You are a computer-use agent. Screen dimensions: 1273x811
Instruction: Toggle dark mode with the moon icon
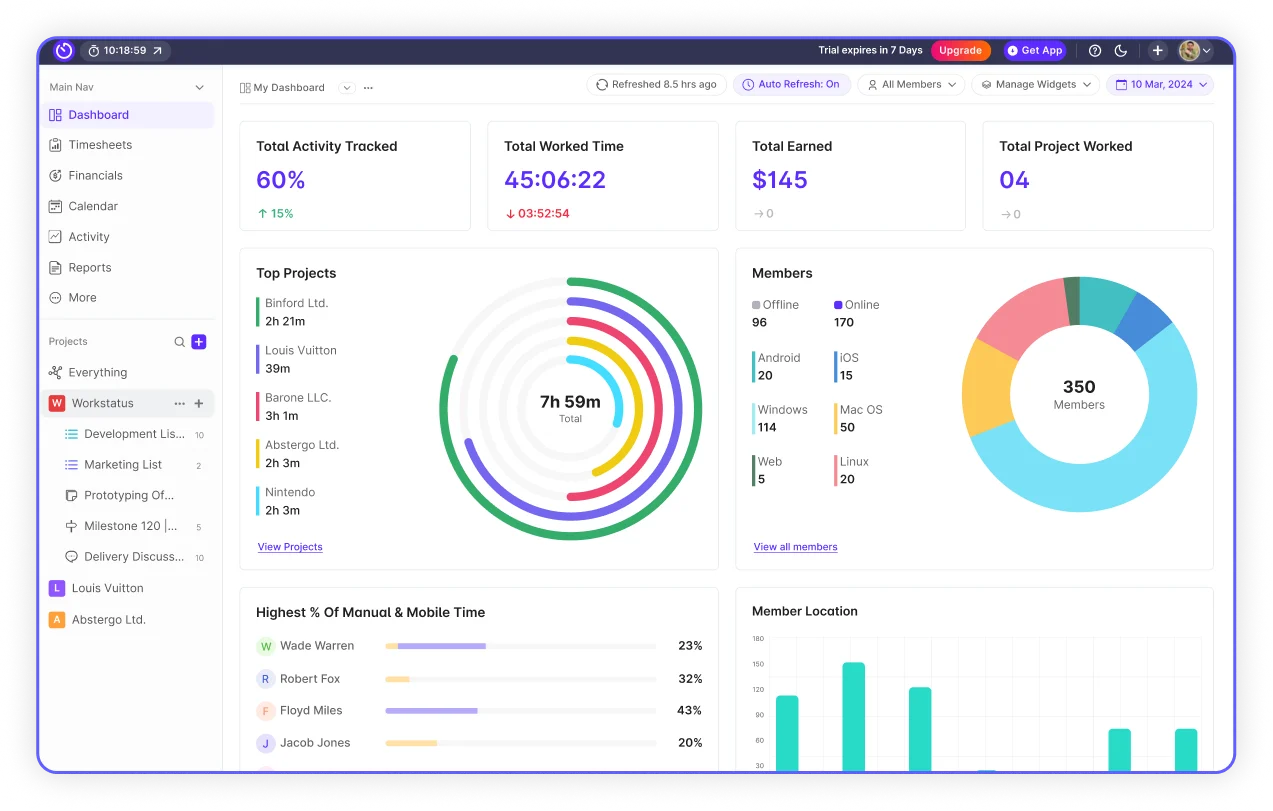[1120, 50]
